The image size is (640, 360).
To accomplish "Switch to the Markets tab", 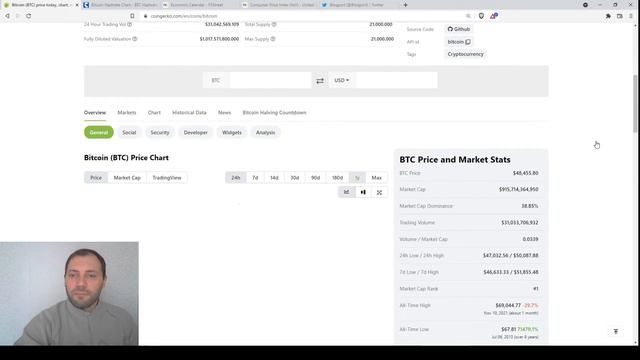I will [x=127, y=113].
